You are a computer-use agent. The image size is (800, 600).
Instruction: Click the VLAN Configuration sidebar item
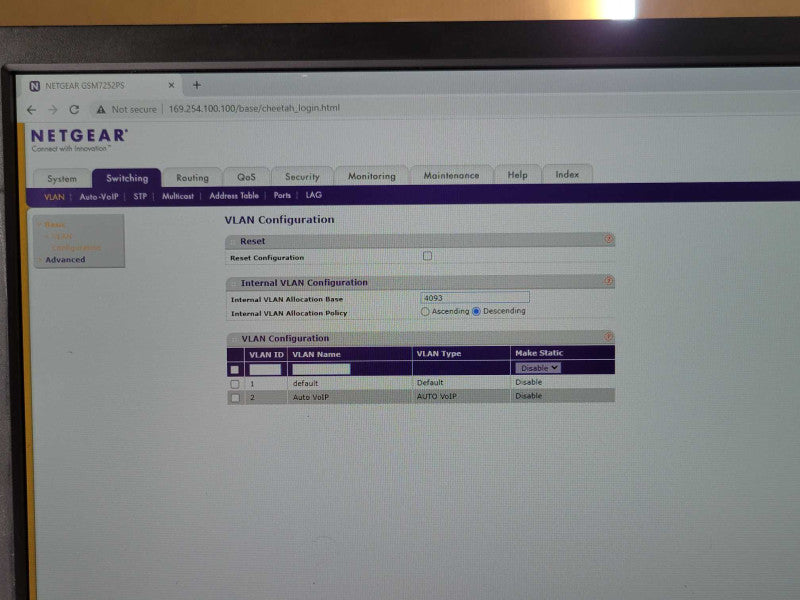76,242
